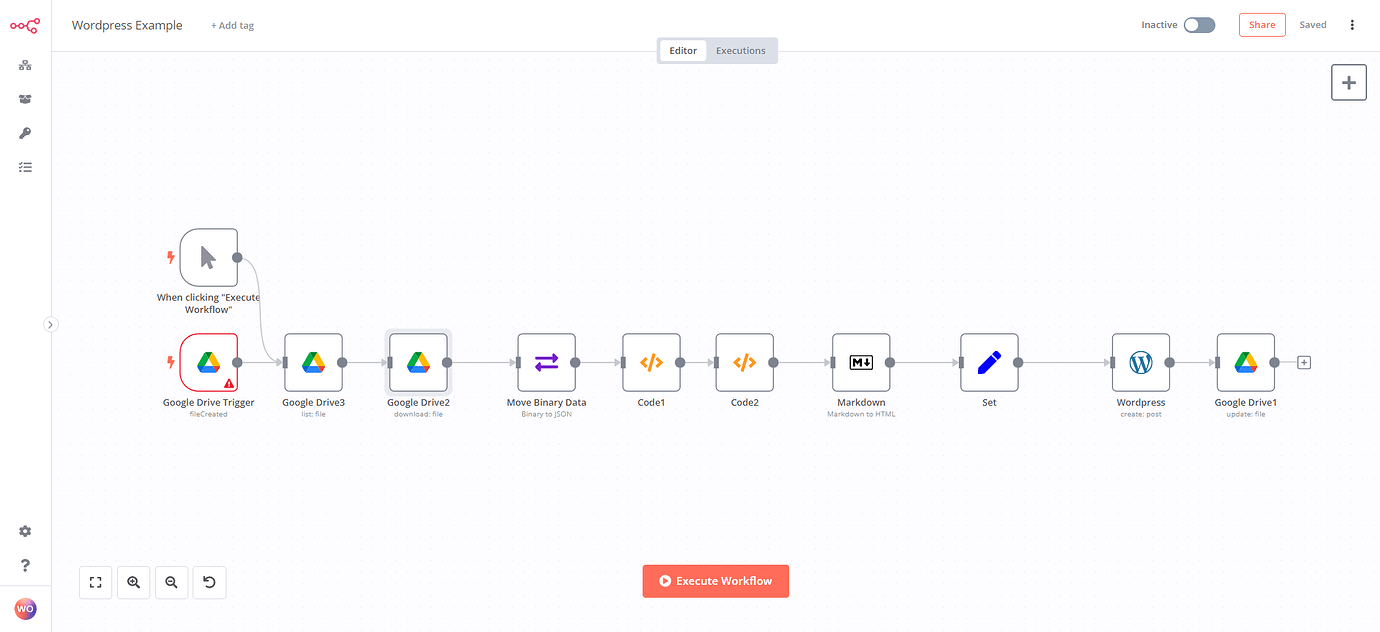The height and width of the screenshot is (632, 1380).
Task: Add a tag to the workflow
Action: [x=232, y=24]
